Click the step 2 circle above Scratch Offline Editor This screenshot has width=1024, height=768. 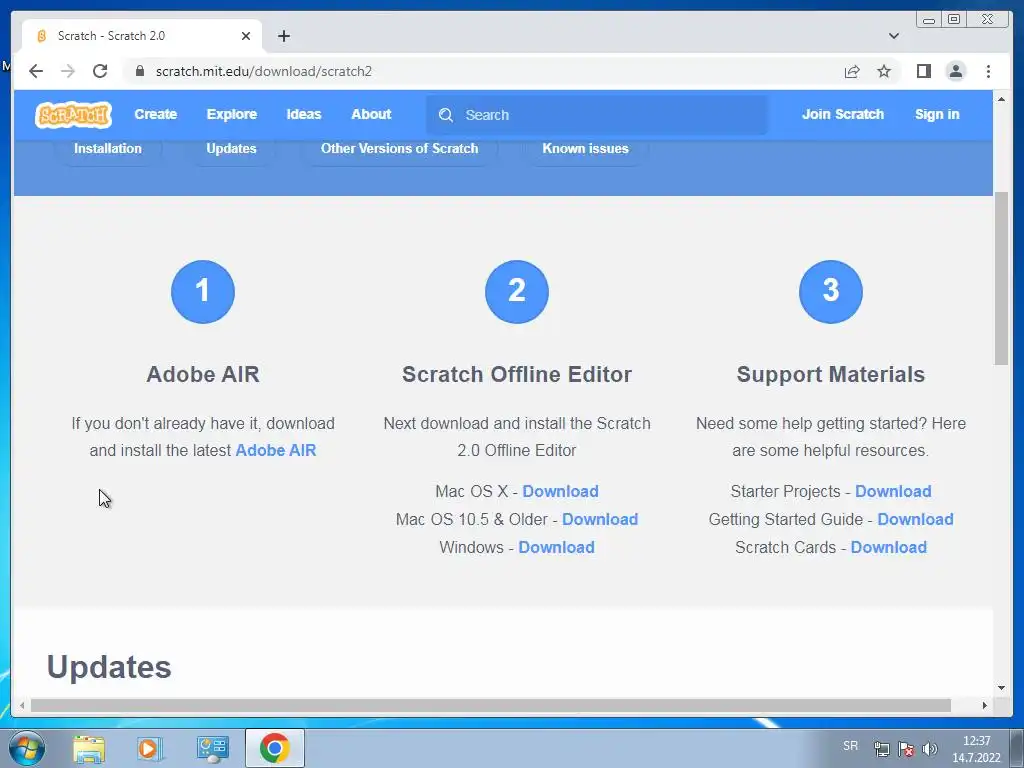(517, 291)
